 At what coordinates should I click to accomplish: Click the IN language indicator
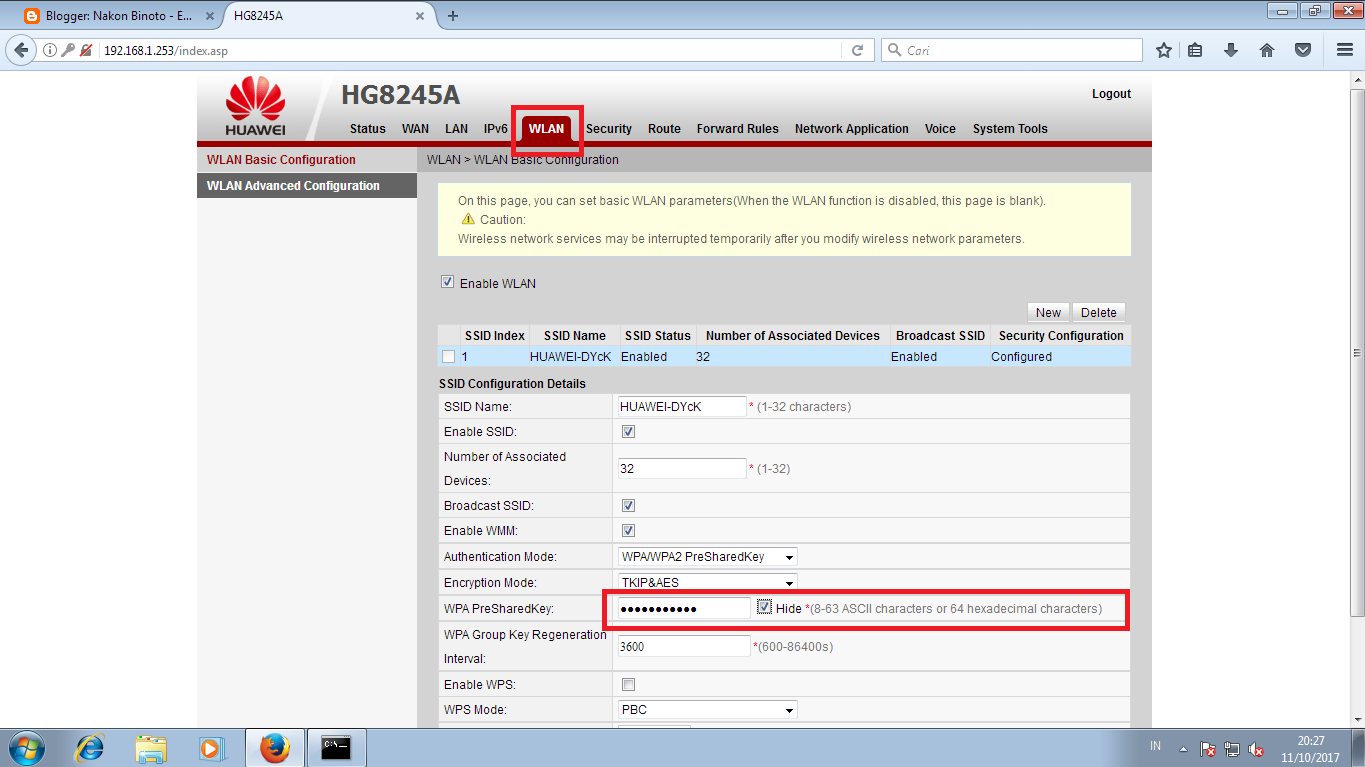[1156, 747]
